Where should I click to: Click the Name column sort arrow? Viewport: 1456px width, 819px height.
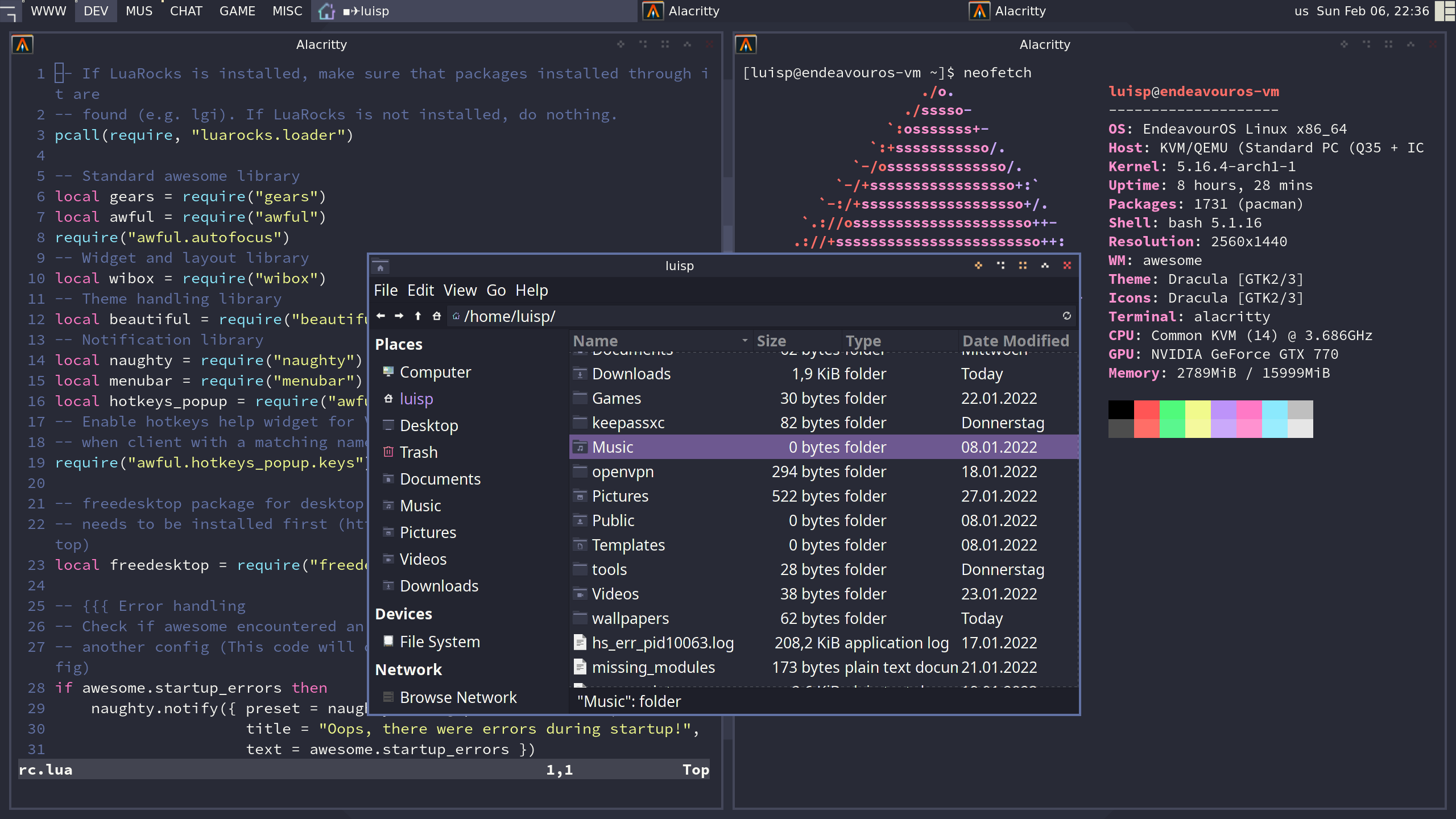744,341
